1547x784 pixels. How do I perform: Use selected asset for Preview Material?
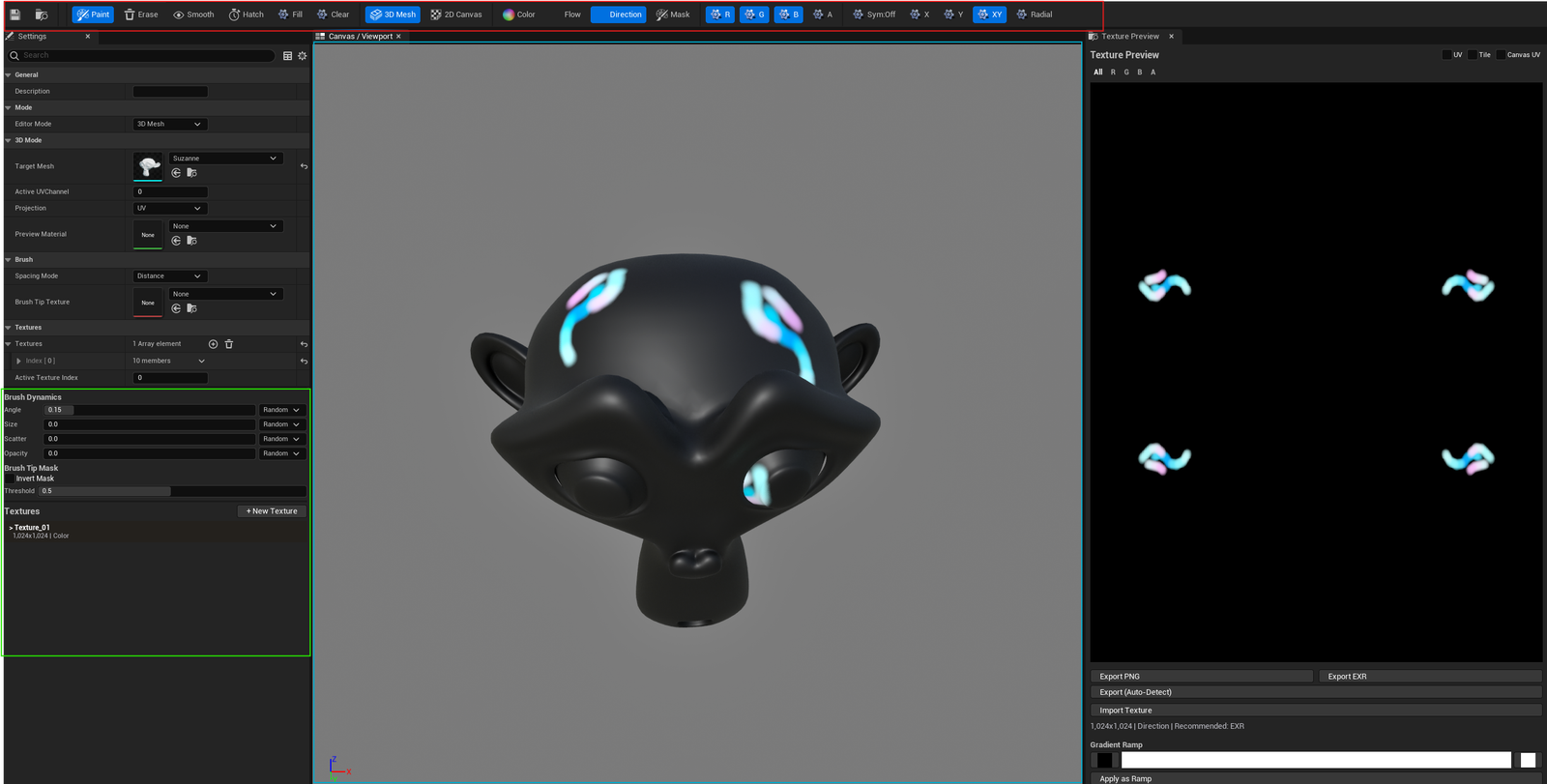[176, 241]
